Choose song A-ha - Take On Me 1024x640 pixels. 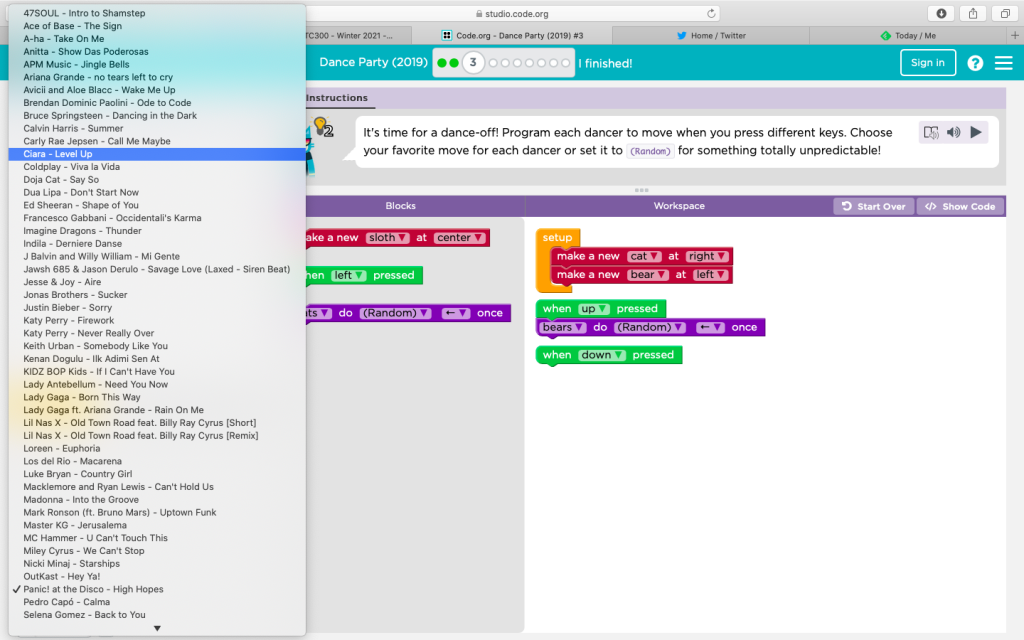pos(157,39)
